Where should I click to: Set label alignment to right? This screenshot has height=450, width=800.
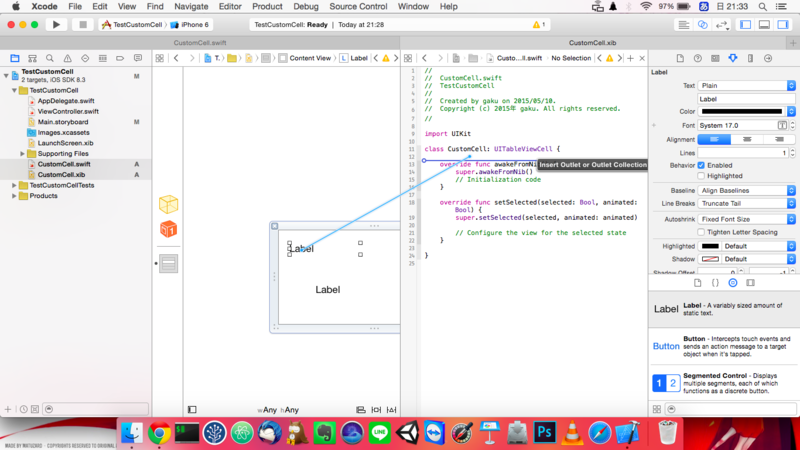[x=779, y=139]
